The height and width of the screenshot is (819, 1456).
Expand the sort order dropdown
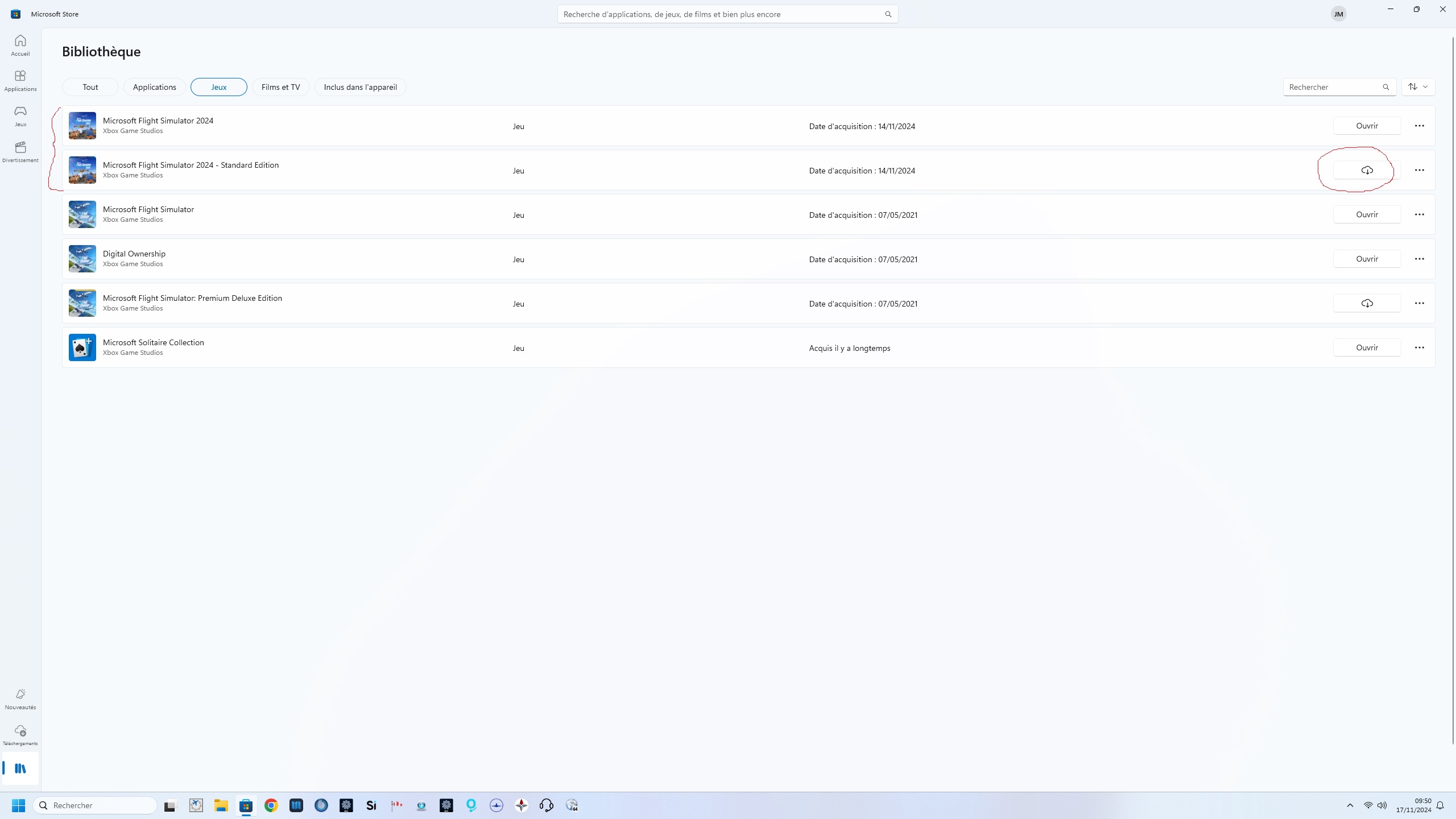click(1418, 87)
